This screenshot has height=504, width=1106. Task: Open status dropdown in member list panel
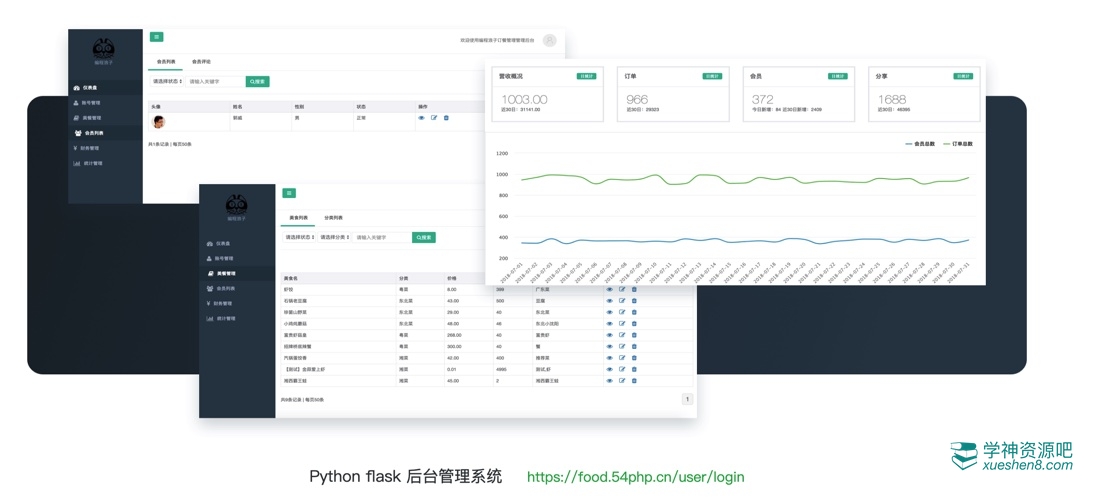[x=166, y=82]
